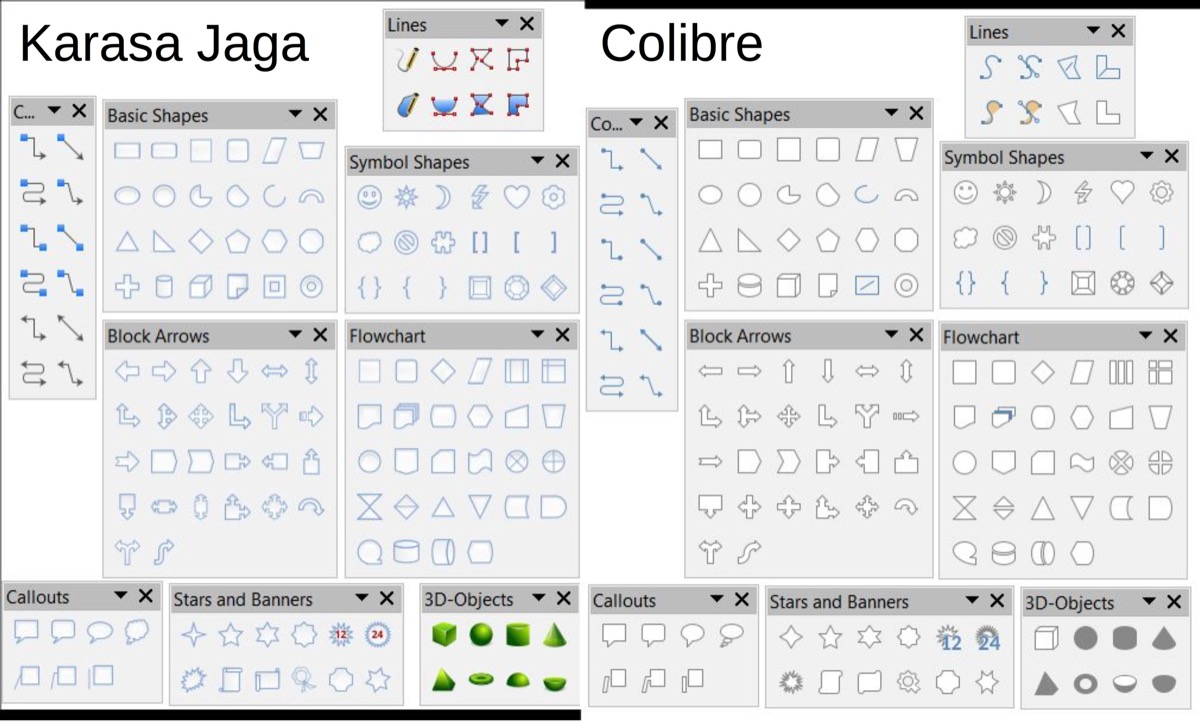
Task: Select the green 3D cube in Karasa Jaga
Action: coord(444,635)
